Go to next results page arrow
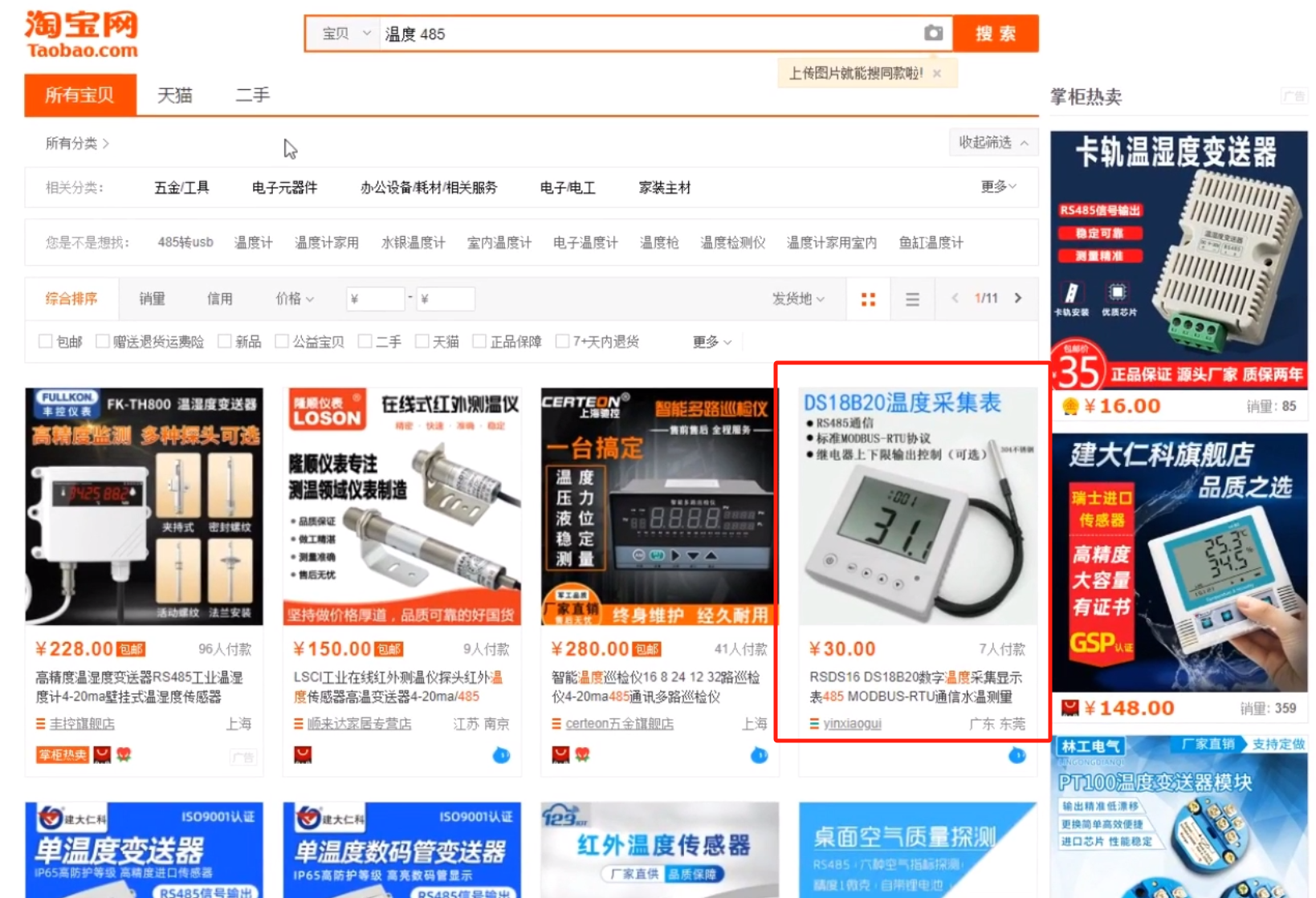The image size is (1316, 898). (x=1018, y=299)
